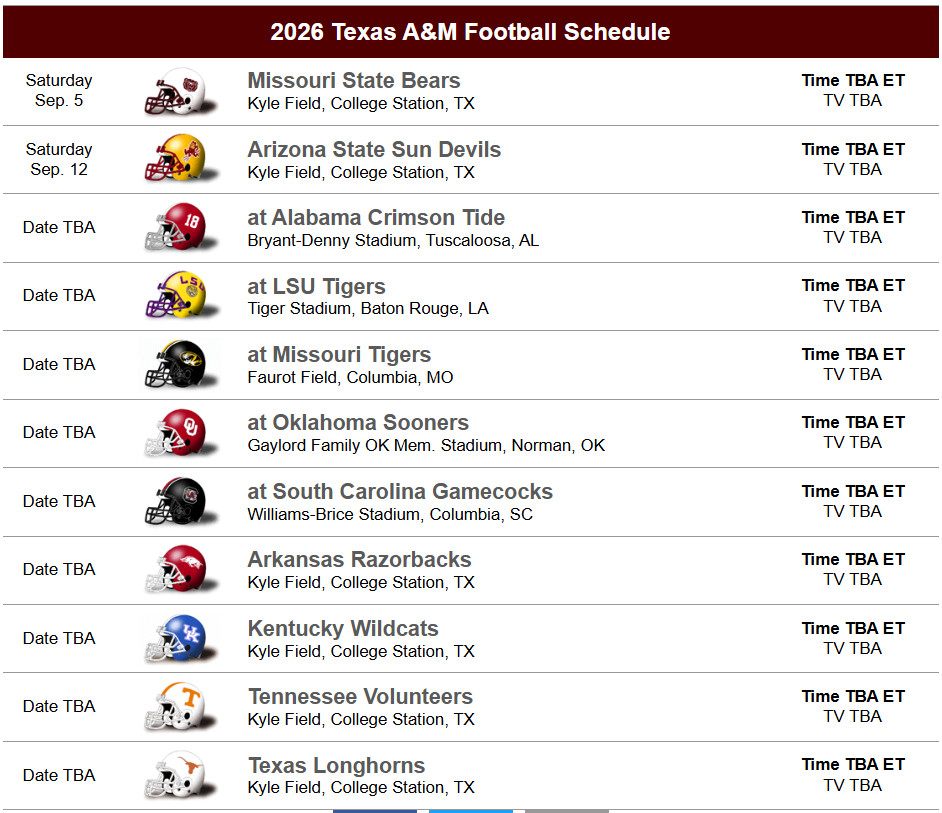Viewport: 942px width, 813px height.
Task: Open the Kentucky Wildcats game link
Action: tap(343, 629)
